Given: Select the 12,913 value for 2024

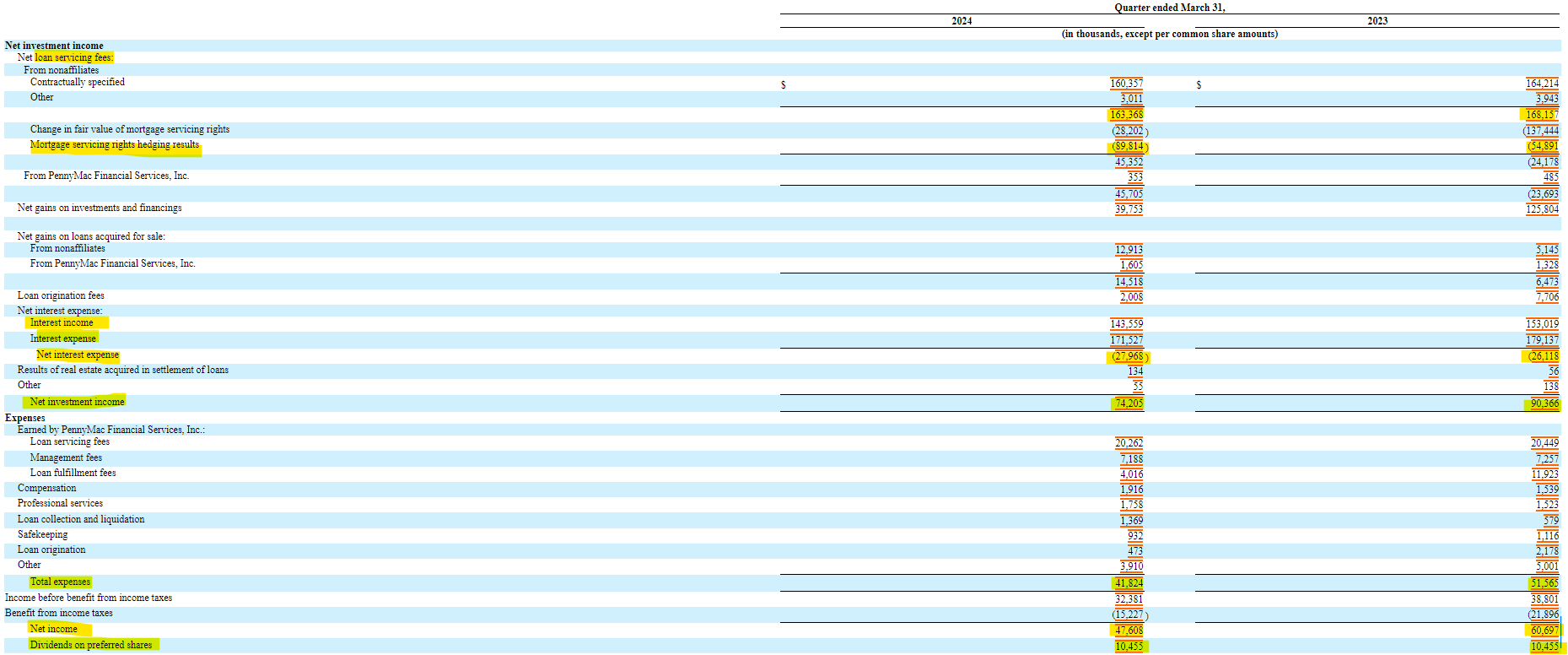Looking at the screenshot, I should click(x=1129, y=250).
